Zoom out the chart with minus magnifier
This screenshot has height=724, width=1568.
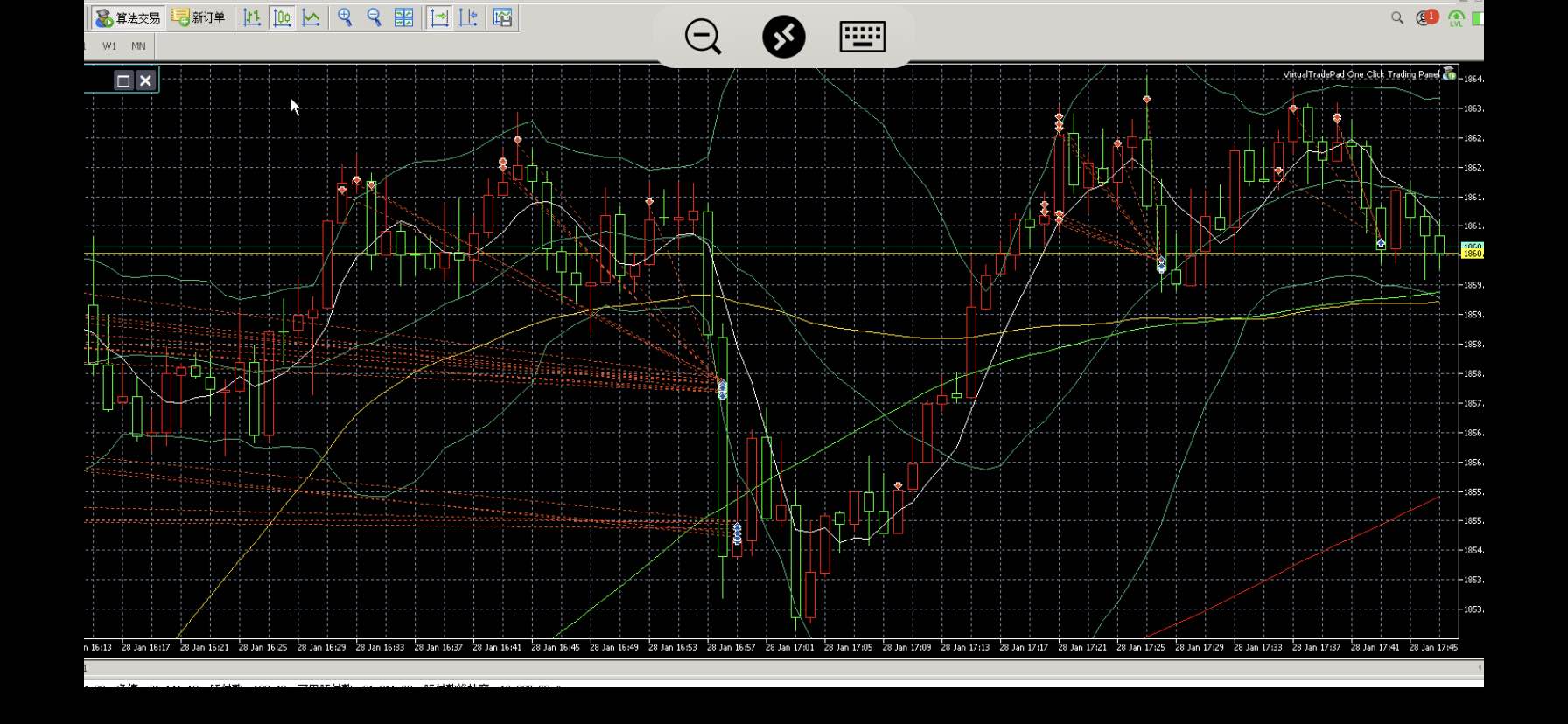click(x=374, y=17)
